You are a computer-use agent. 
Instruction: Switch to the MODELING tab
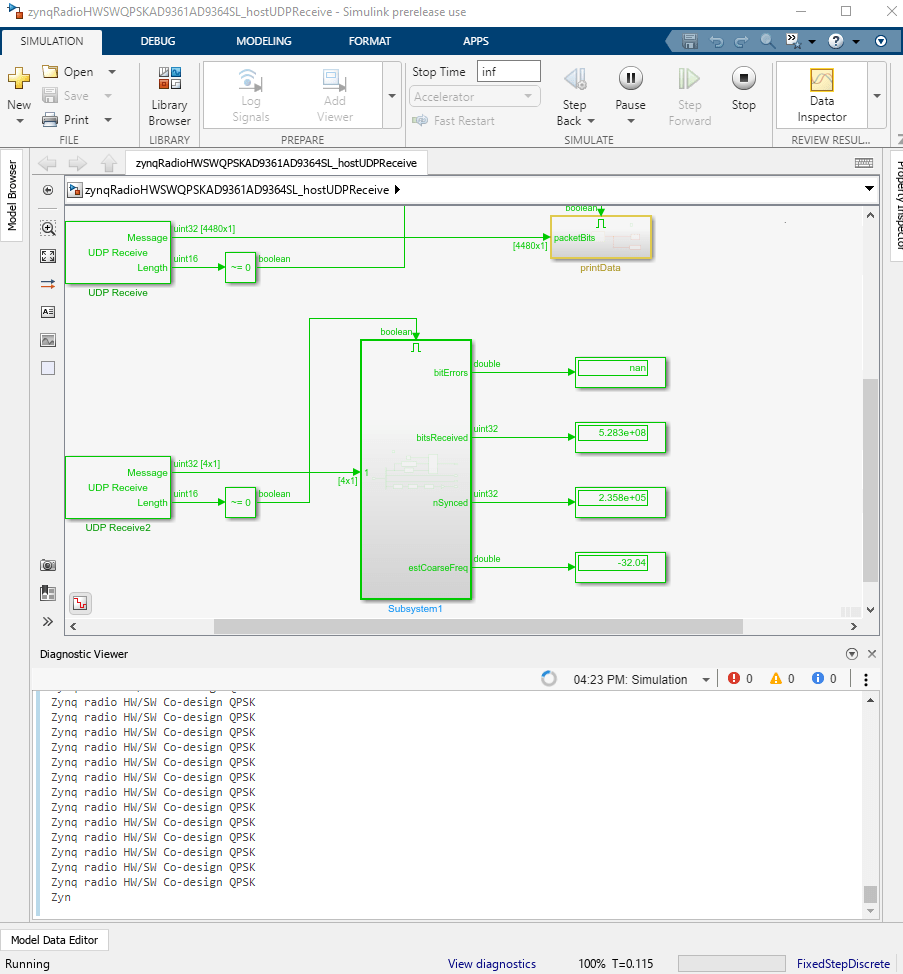[264, 41]
